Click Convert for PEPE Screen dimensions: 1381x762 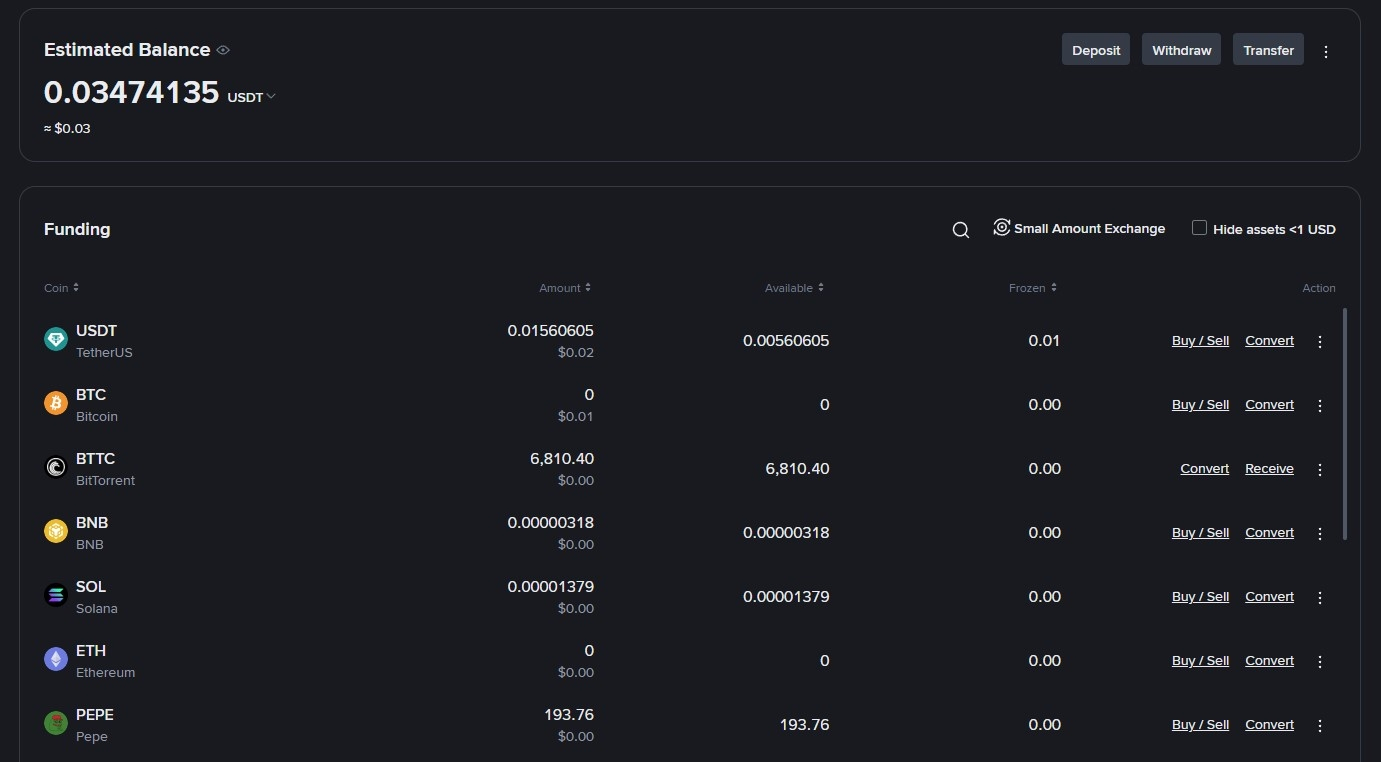pos(1269,725)
